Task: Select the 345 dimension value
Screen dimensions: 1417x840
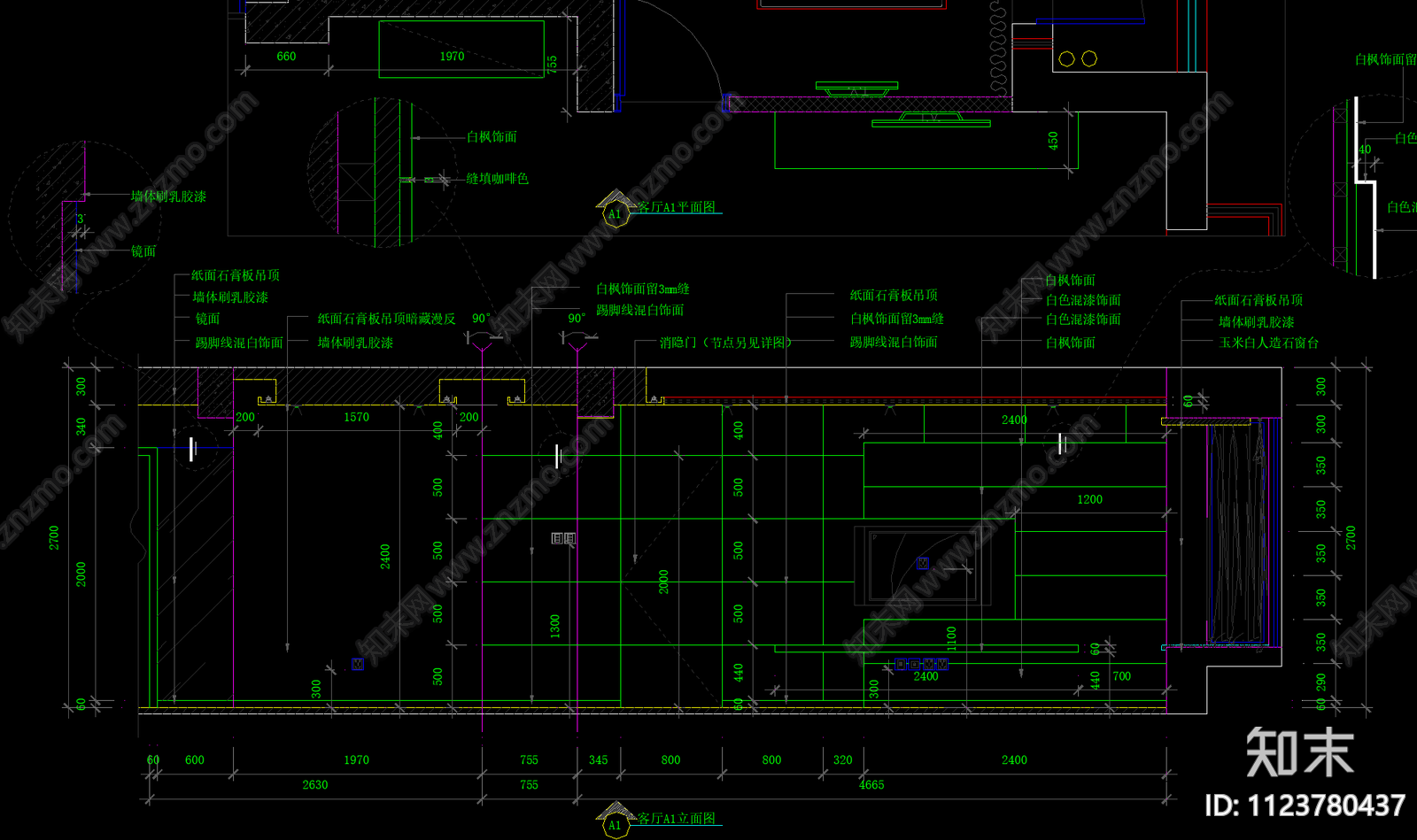Action: [x=598, y=760]
